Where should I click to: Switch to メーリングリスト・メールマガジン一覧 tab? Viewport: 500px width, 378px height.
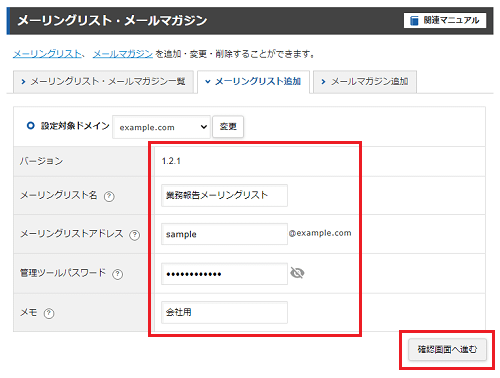(103, 82)
